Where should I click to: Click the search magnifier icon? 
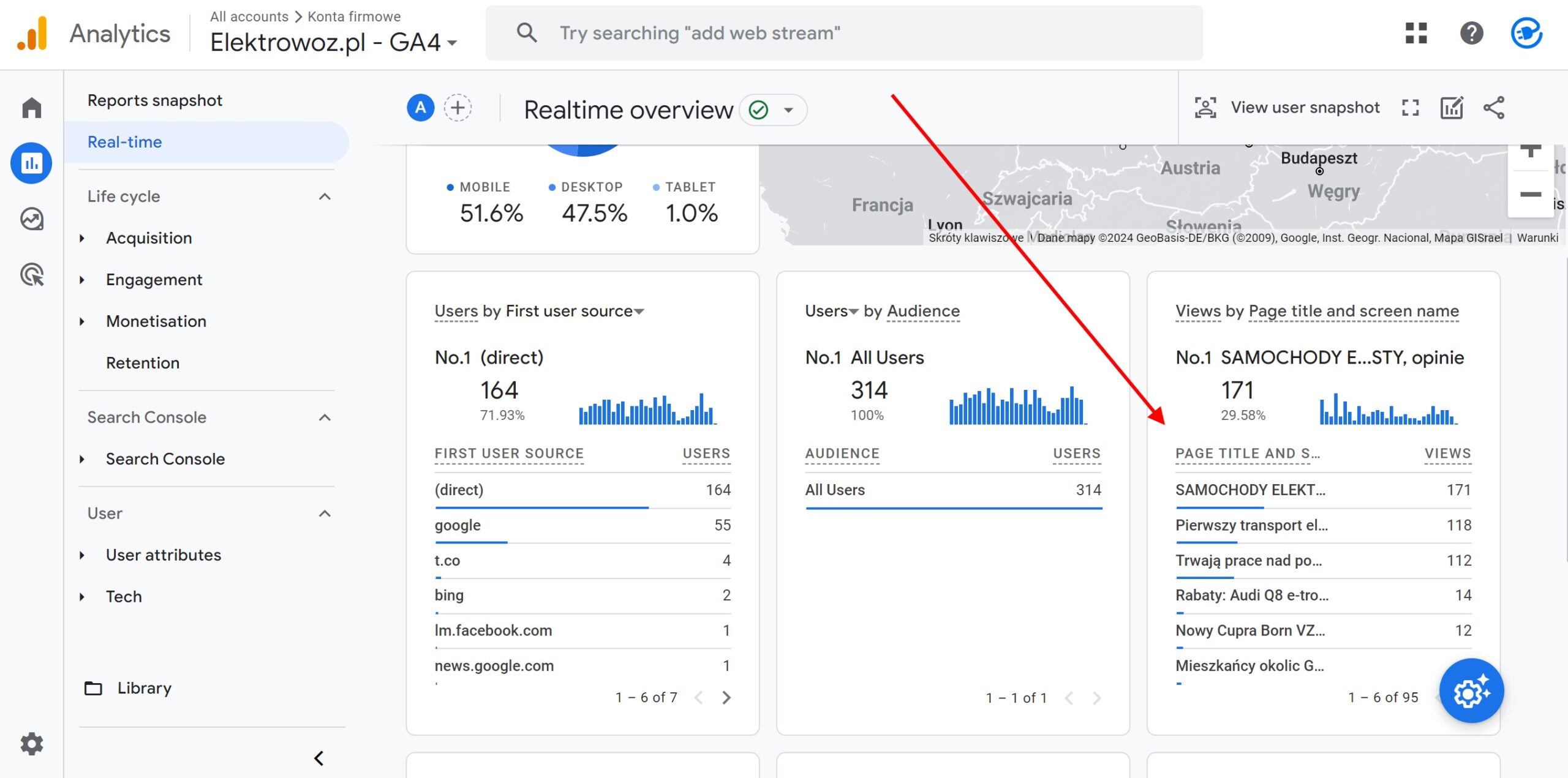pyautogui.click(x=527, y=32)
